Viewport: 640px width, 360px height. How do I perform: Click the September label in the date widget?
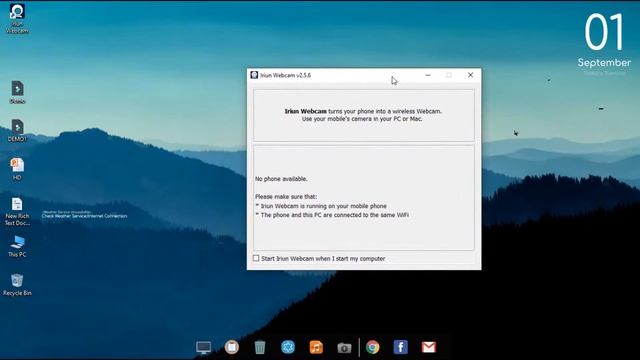(604, 63)
